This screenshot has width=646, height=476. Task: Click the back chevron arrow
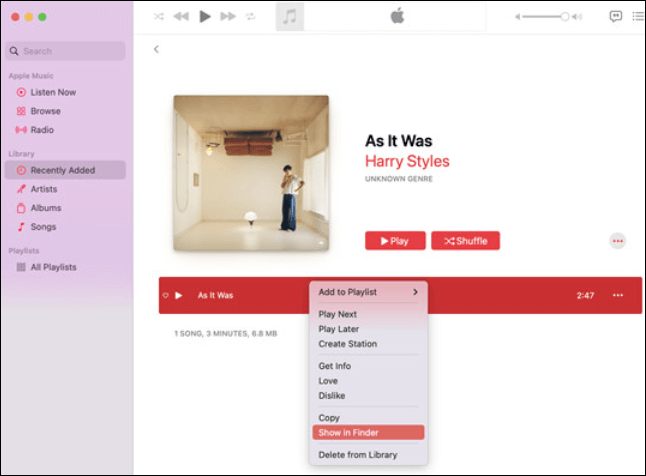tap(156, 49)
